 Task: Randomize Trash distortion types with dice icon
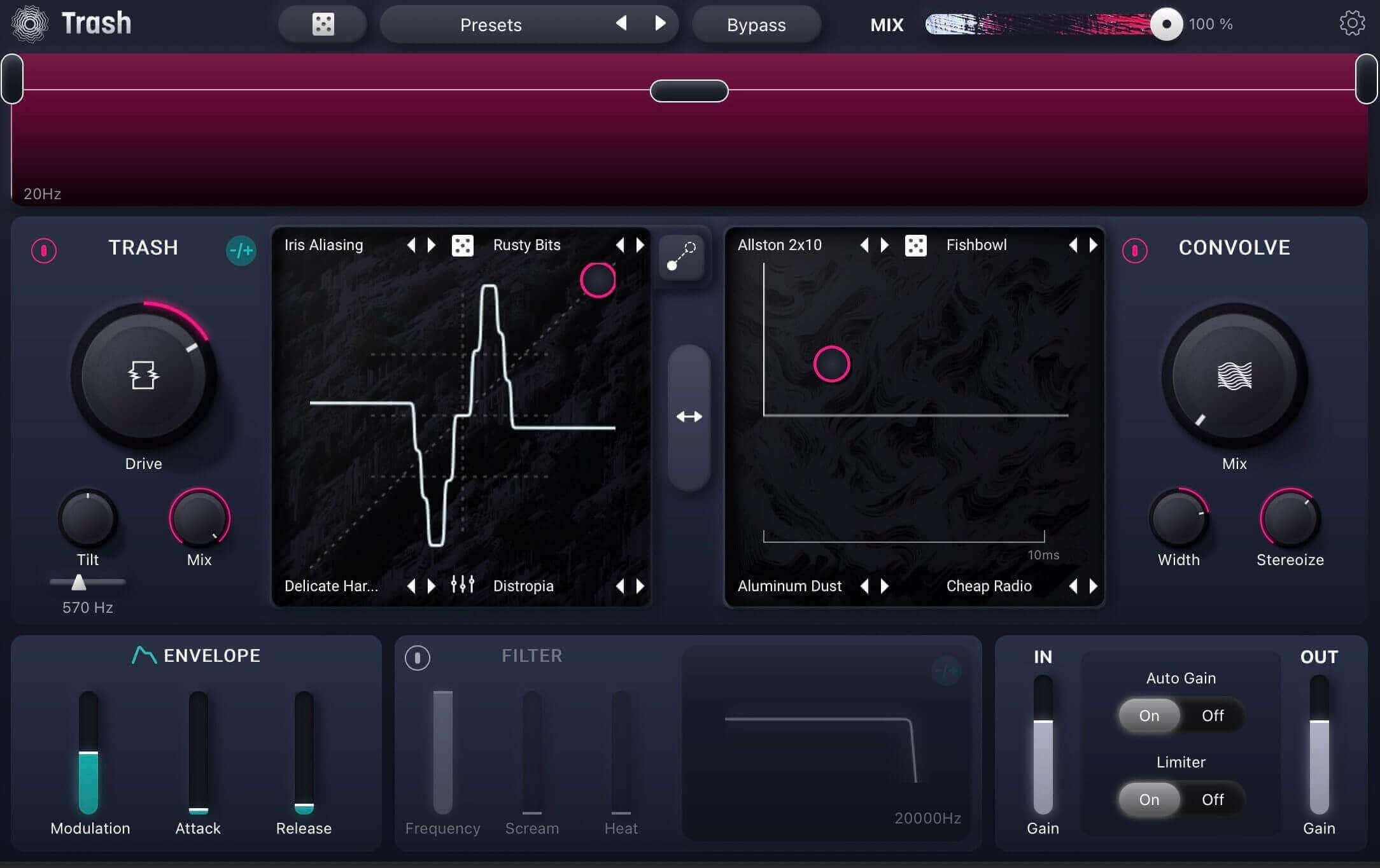coord(463,246)
